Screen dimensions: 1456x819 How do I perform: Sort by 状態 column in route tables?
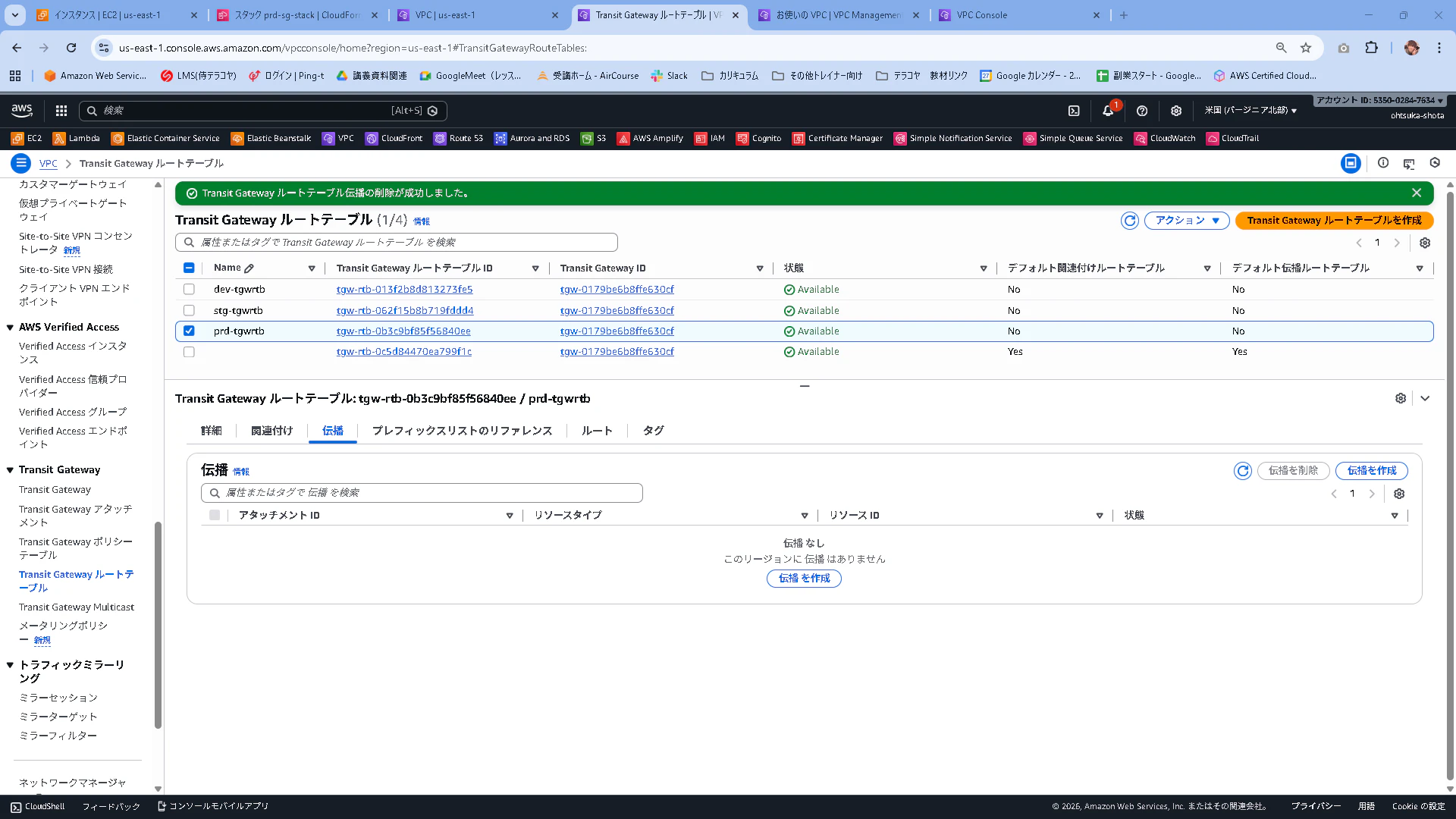(984, 269)
